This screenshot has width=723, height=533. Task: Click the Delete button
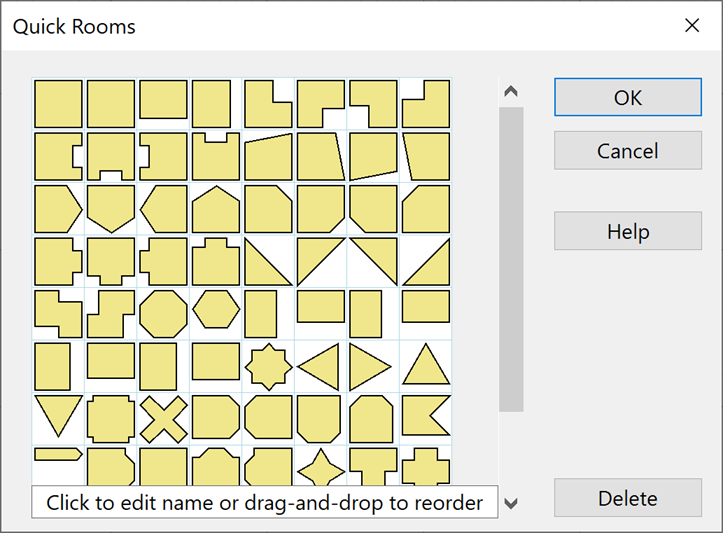coord(627,498)
